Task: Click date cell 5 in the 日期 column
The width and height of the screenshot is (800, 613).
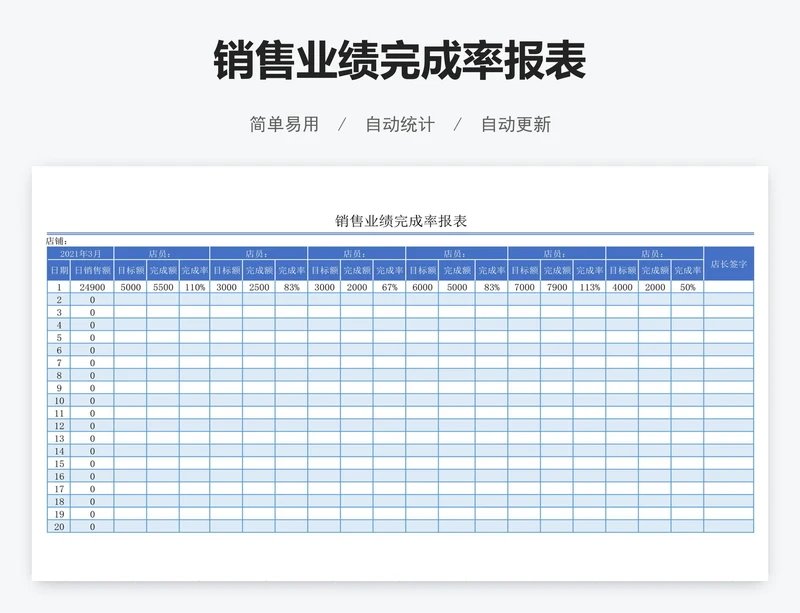Action: (x=59, y=337)
